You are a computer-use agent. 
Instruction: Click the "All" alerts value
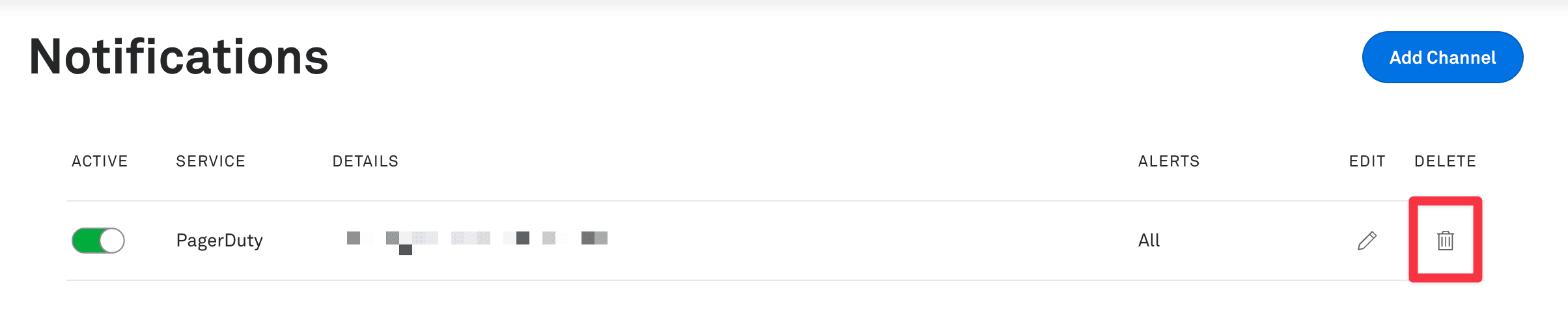click(x=1149, y=241)
